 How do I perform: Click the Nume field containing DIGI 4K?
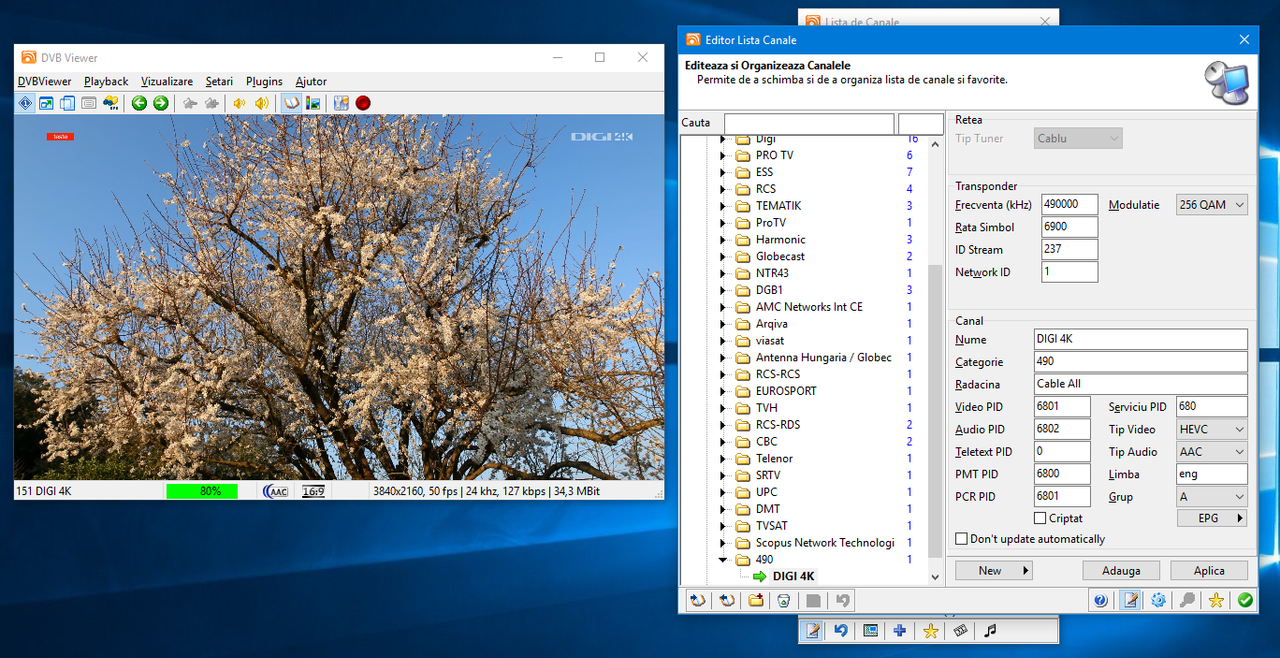click(1141, 339)
